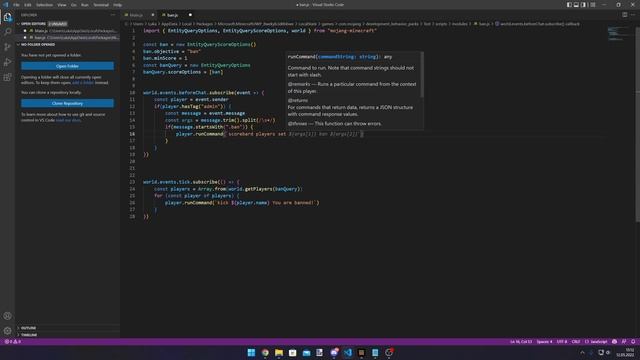Click Visual Studio Code taskbar icon
The width and height of the screenshot is (640, 360).
pyautogui.click(x=348, y=353)
